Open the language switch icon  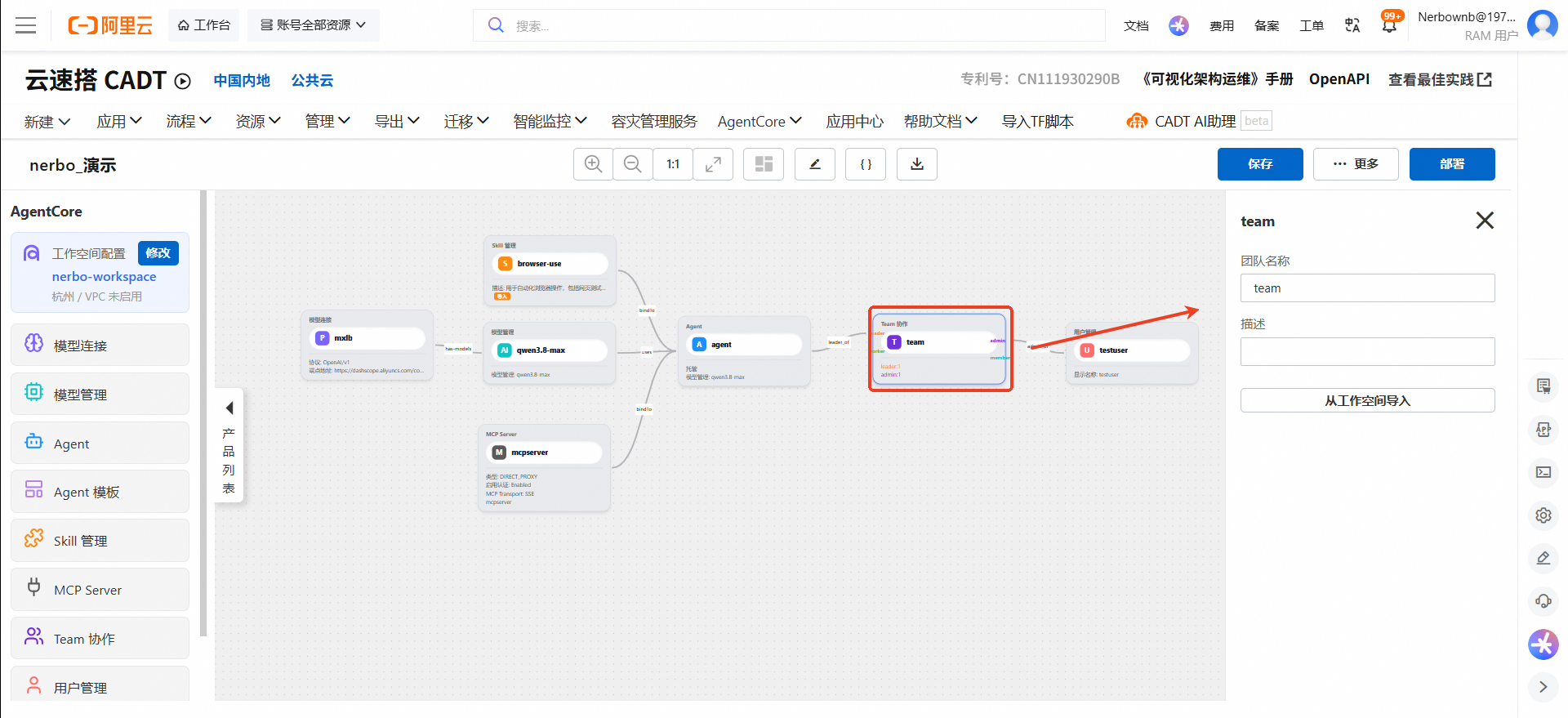(1352, 25)
